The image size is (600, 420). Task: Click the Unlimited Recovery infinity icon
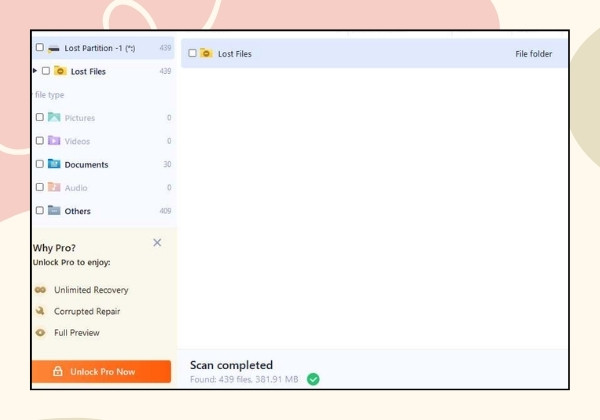[x=40, y=290]
